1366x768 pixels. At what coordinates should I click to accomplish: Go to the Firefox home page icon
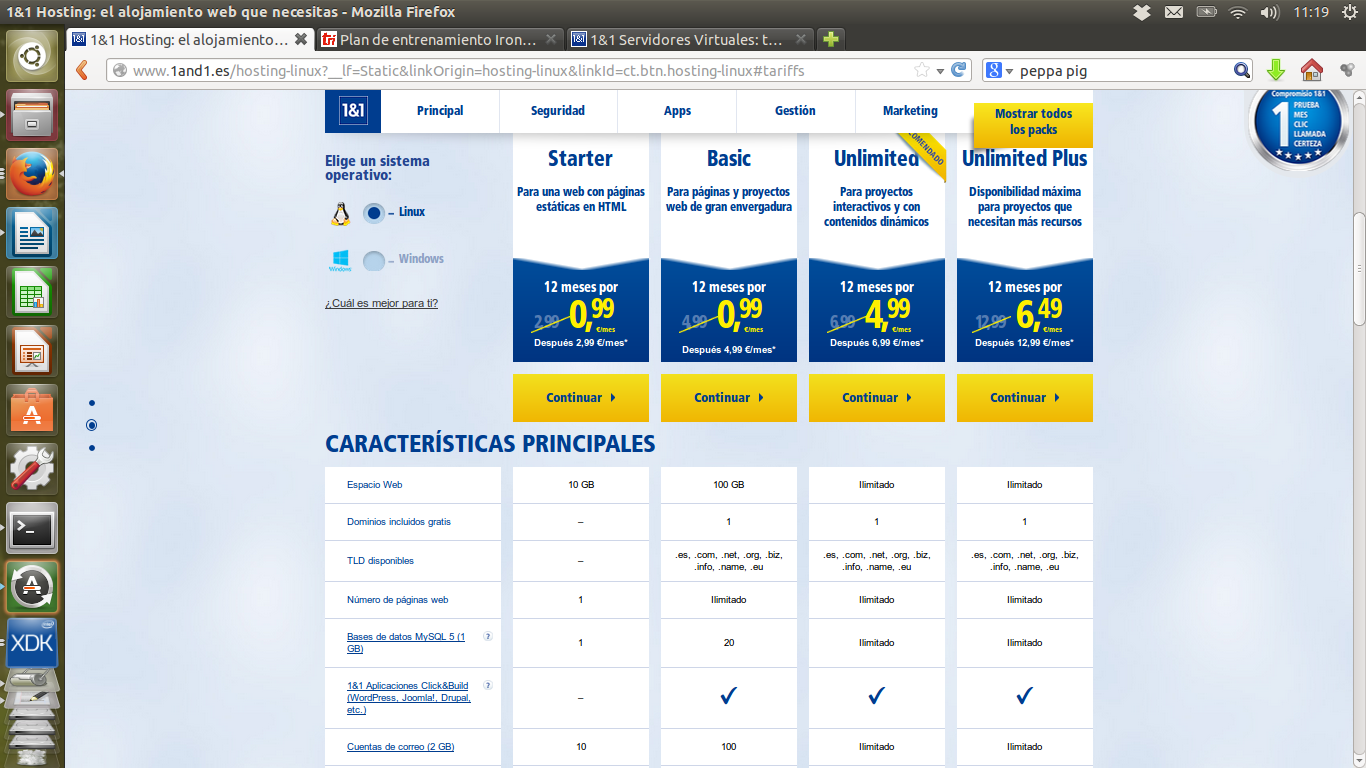[x=1311, y=70]
